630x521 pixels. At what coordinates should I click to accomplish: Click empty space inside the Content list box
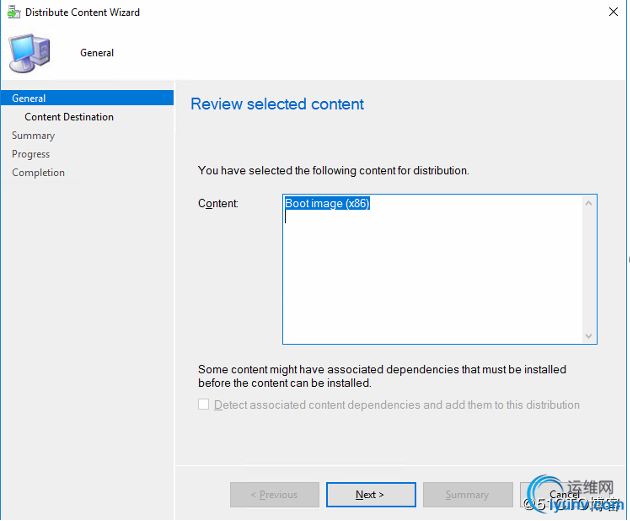[430, 280]
